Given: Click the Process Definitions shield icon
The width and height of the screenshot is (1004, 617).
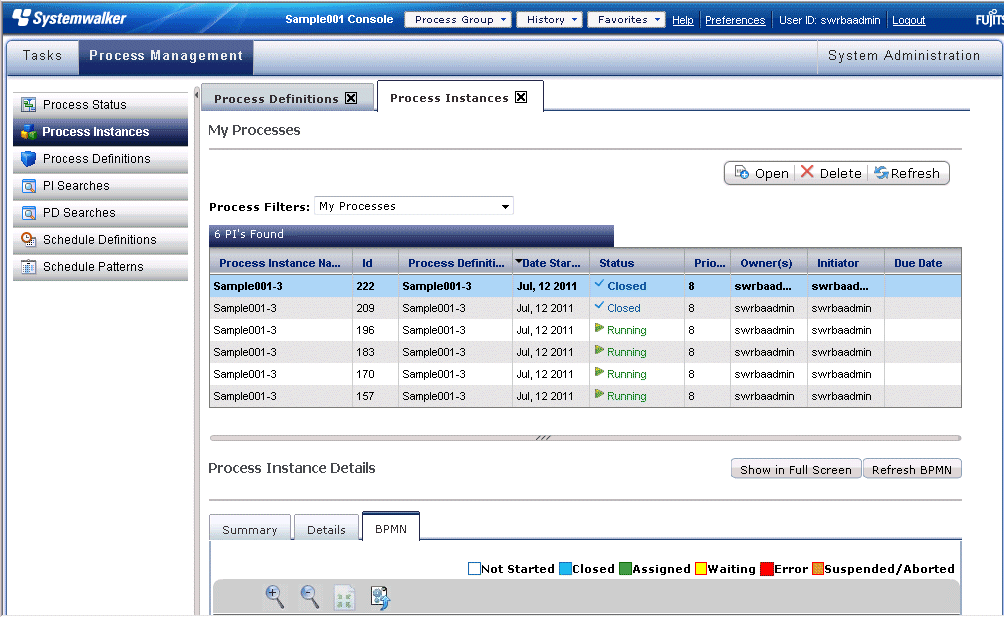Looking at the screenshot, I should pyautogui.click(x=28, y=159).
